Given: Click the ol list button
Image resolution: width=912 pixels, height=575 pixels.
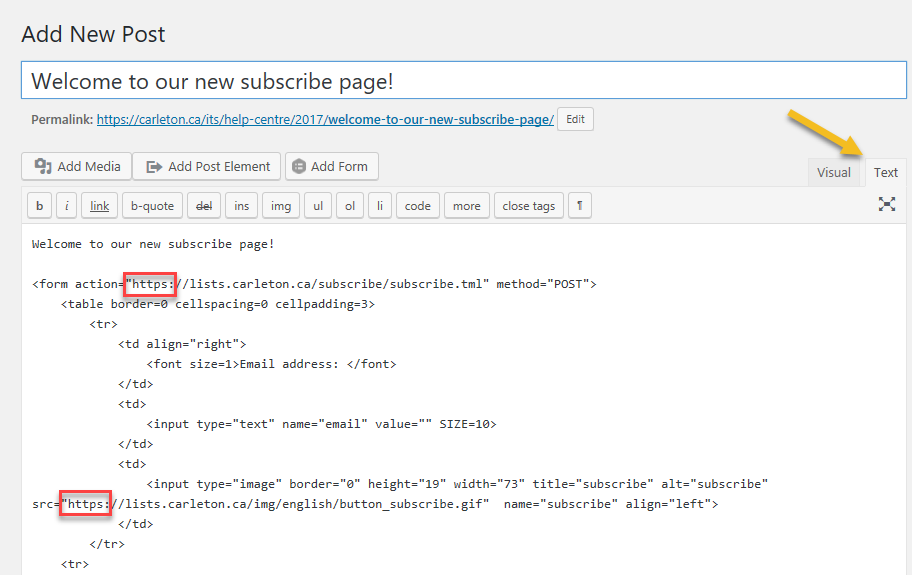Looking at the screenshot, I should pos(350,206).
